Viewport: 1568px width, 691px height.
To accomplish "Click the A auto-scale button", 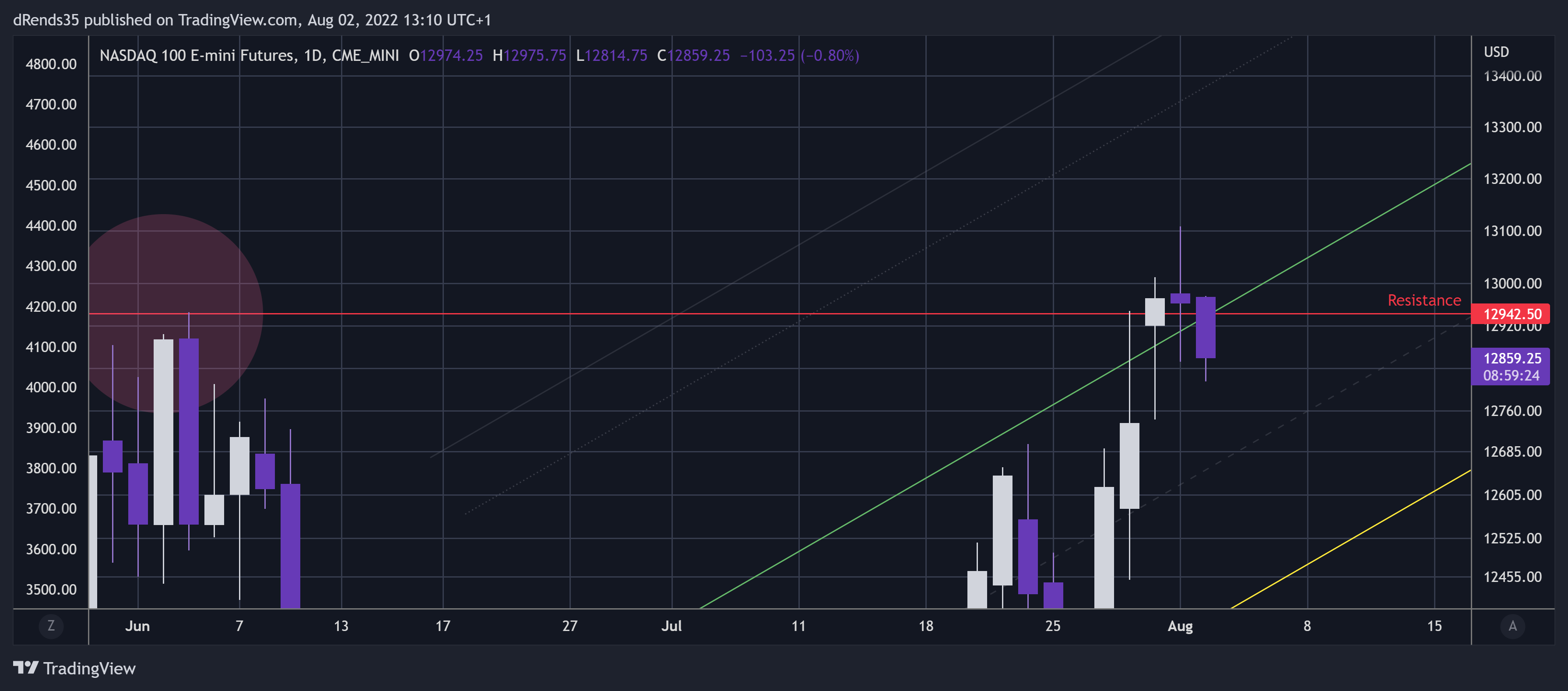I will 1512,626.
